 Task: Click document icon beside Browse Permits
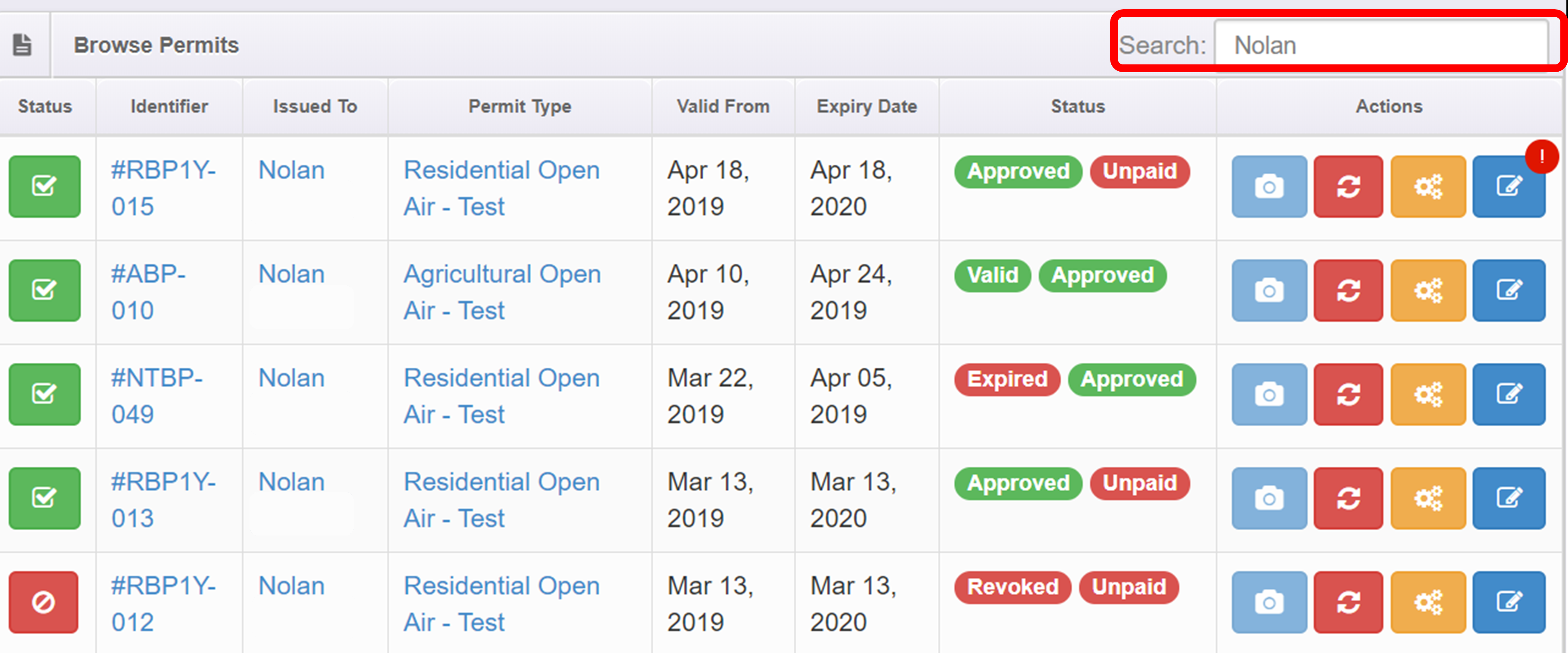coord(23,45)
